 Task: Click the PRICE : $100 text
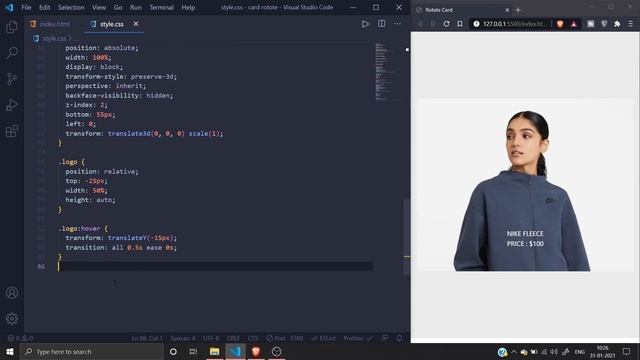click(x=525, y=244)
